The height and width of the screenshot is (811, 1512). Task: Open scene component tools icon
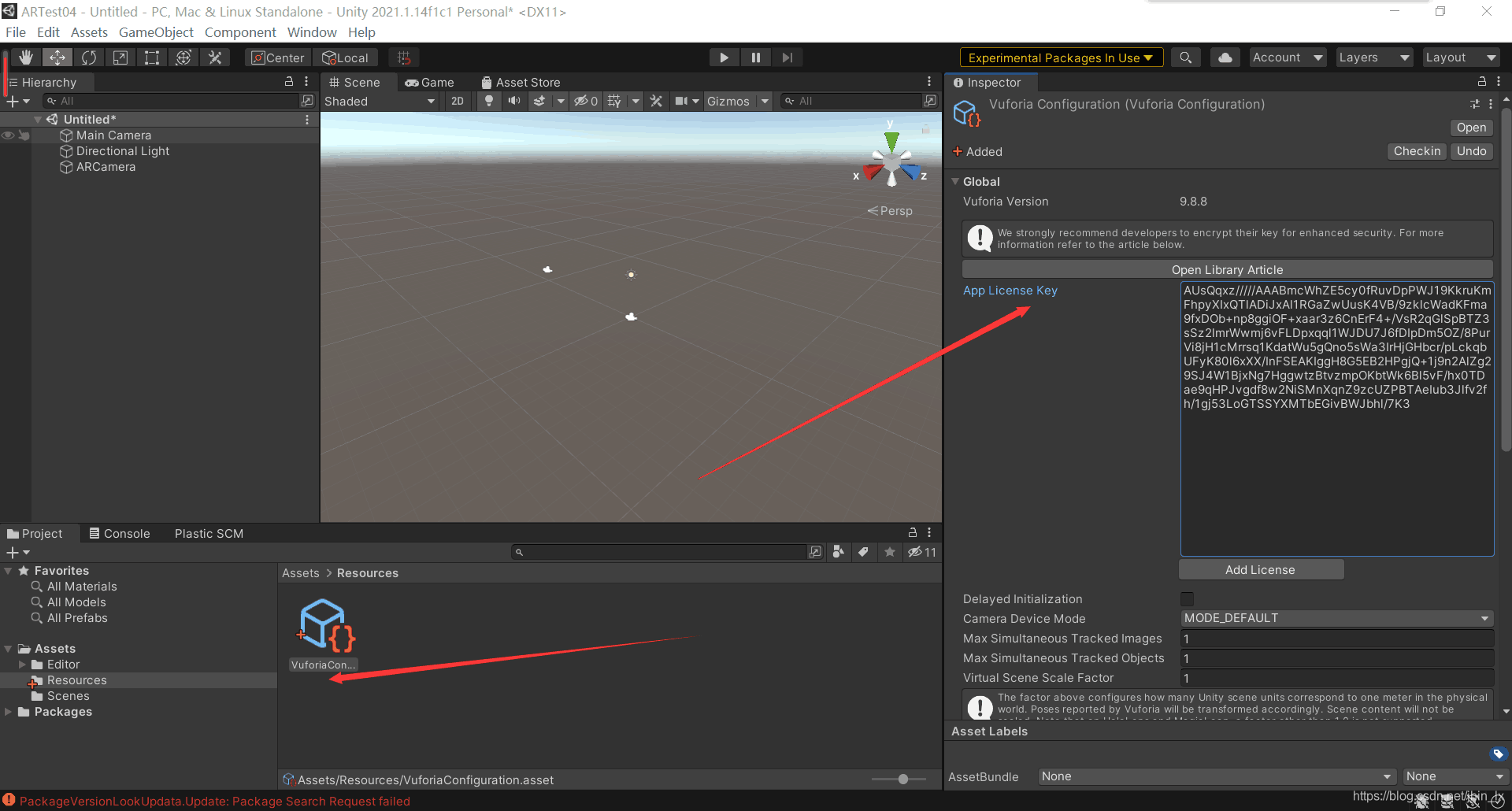(656, 101)
